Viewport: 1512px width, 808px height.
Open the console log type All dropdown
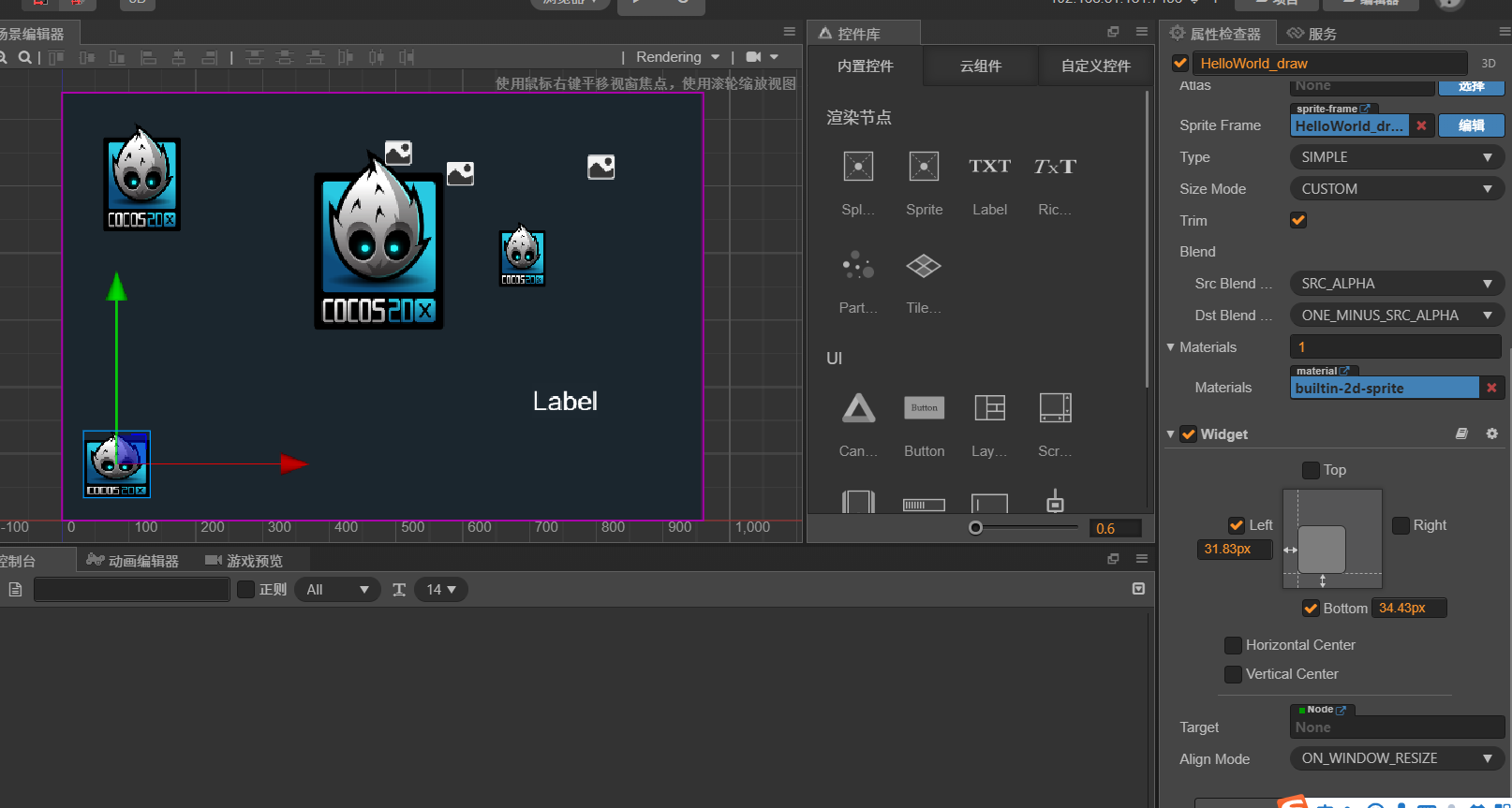[x=337, y=590]
